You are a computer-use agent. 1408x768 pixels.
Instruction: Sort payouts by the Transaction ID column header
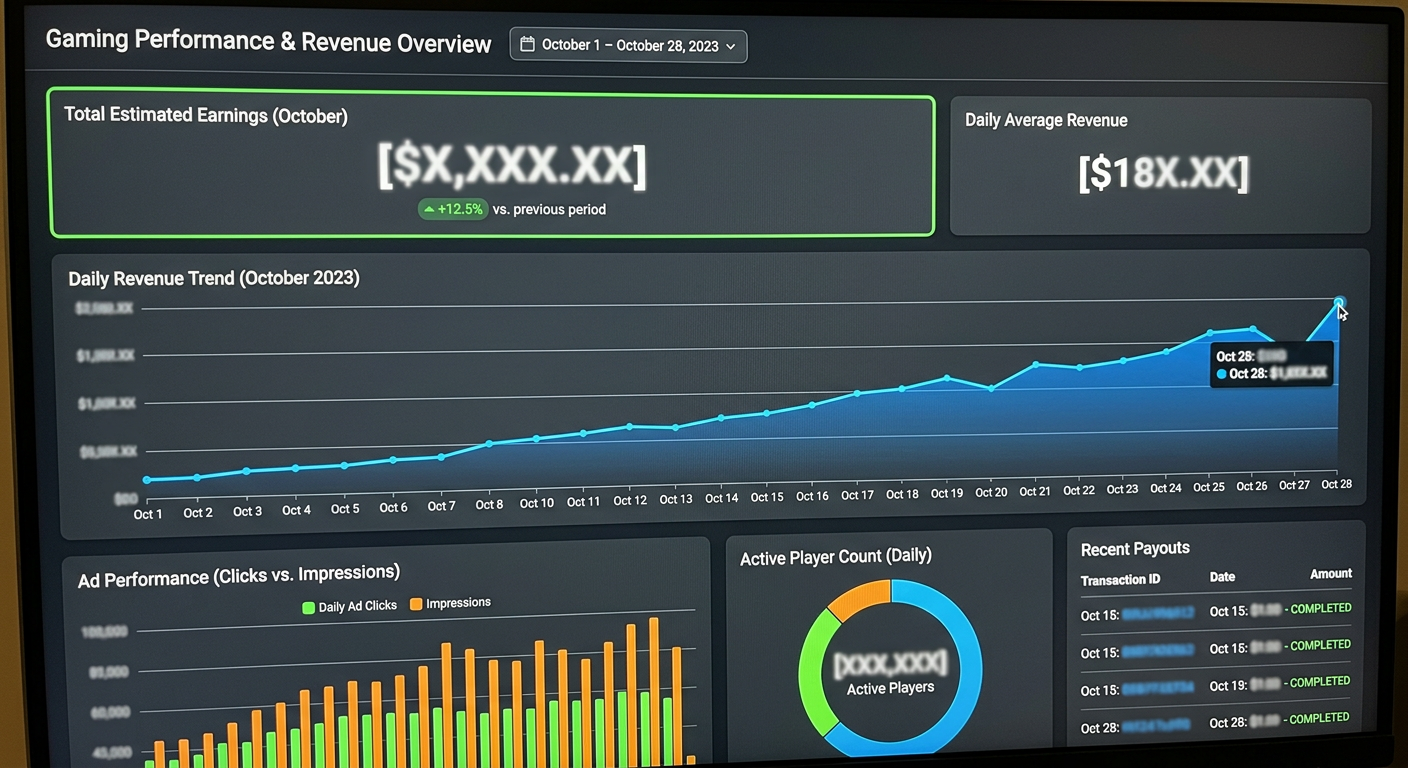[x=1120, y=580]
